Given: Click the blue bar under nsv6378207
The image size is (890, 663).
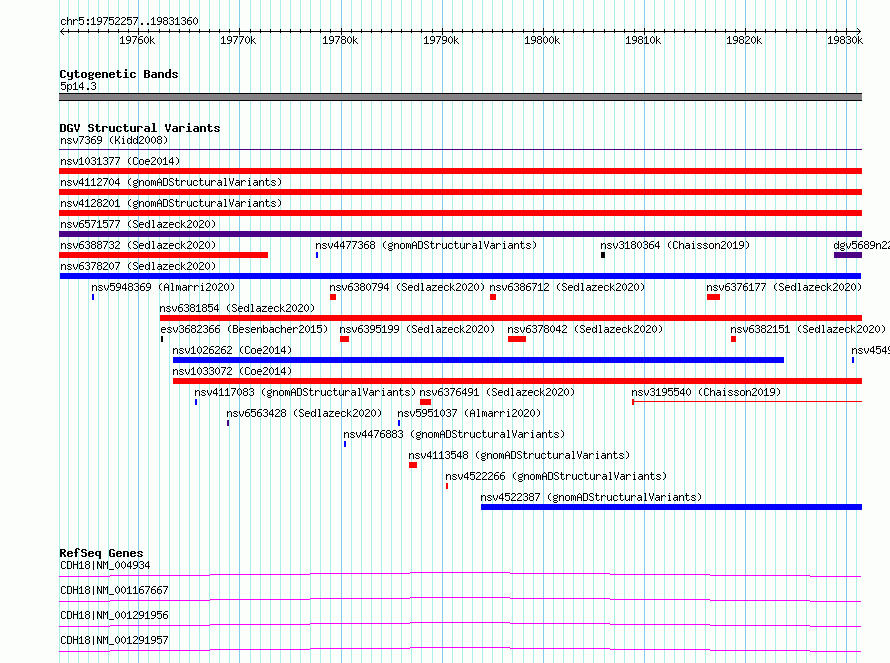Looking at the screenshot, I should pos(460,276).
